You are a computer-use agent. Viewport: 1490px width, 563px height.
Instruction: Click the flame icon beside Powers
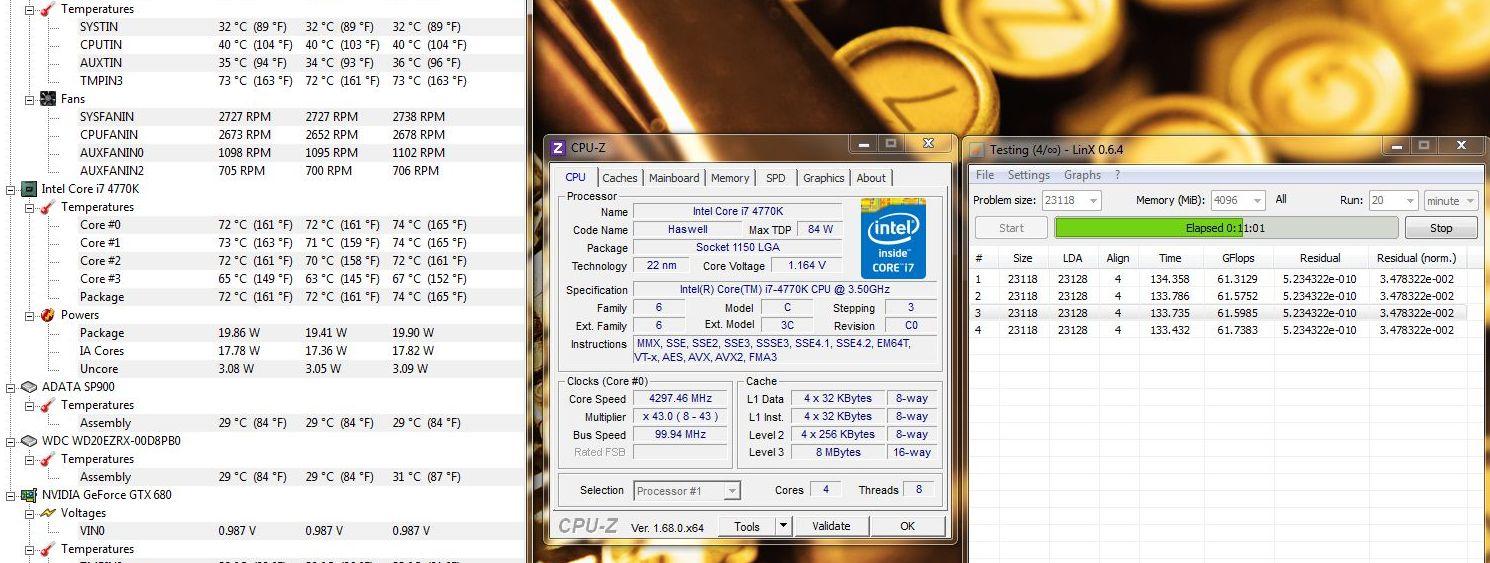click(x=47, y=315)
